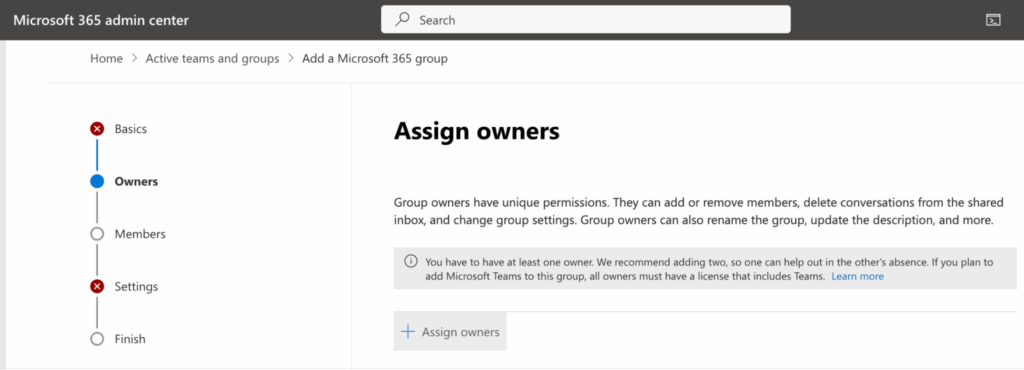Open the Settings step
The image size is (1024, 370).
[x=136, y=286]
